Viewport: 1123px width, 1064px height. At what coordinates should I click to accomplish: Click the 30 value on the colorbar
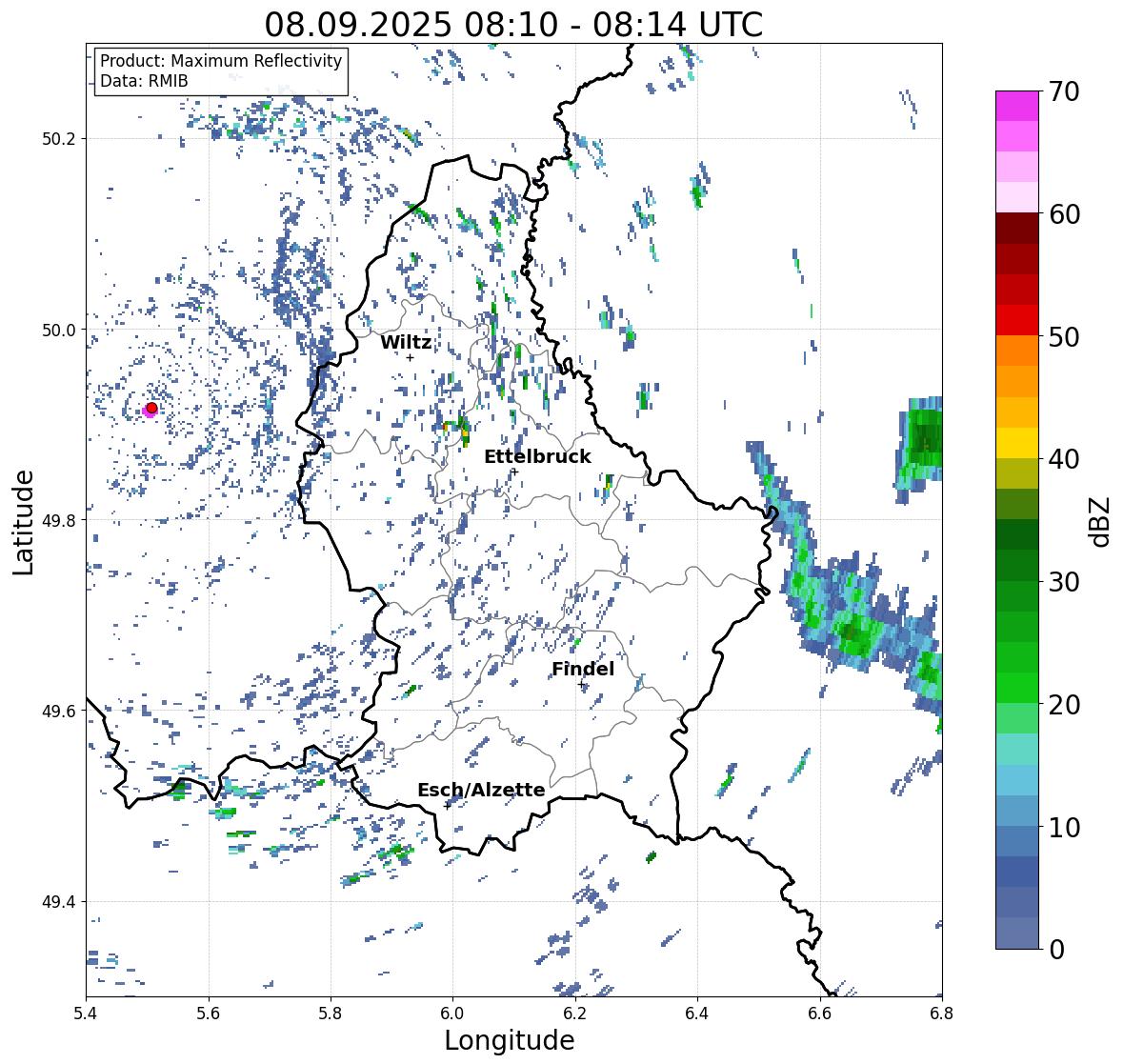(1064, 582)
